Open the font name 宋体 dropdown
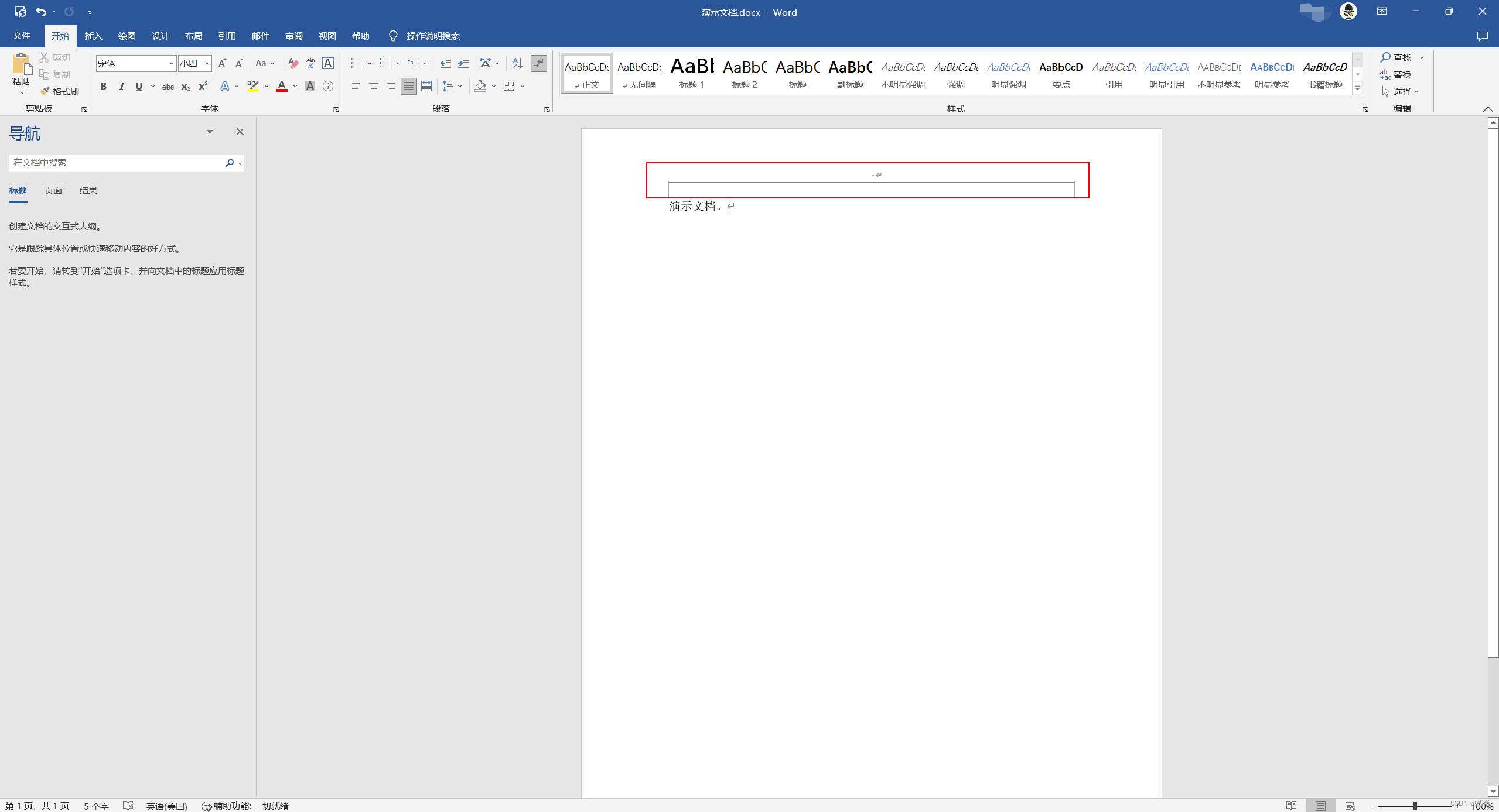The height and width of the screenshot is (812, 1499). (x=171, y=63)
